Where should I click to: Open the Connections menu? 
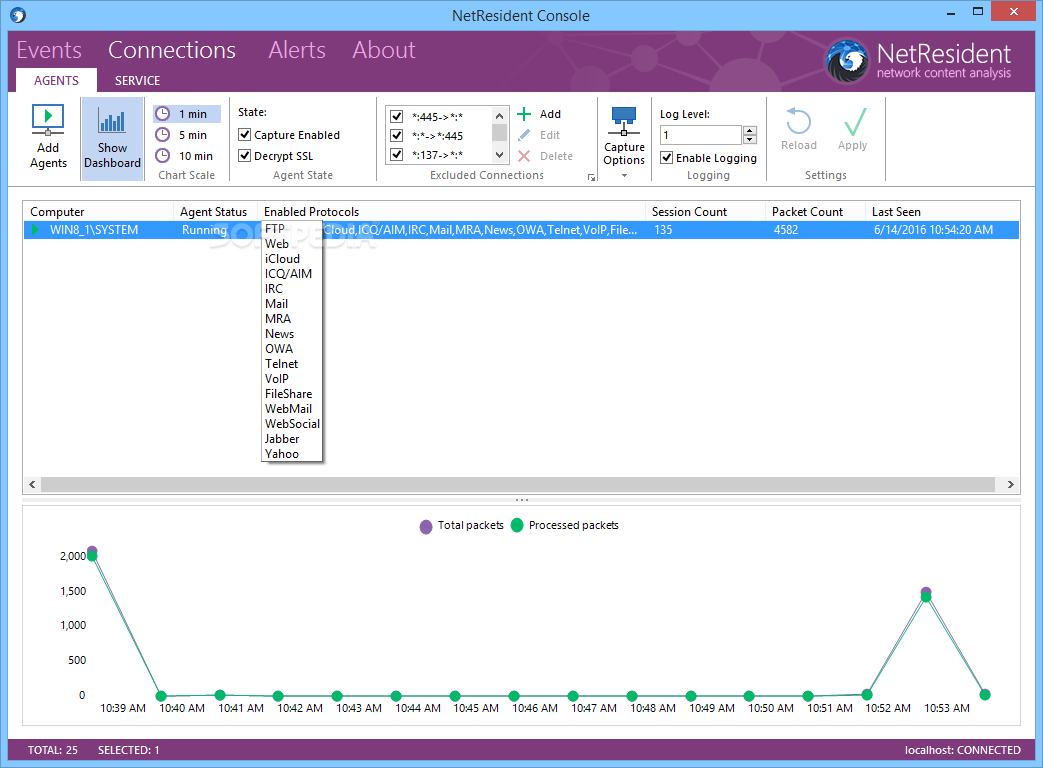172,50
